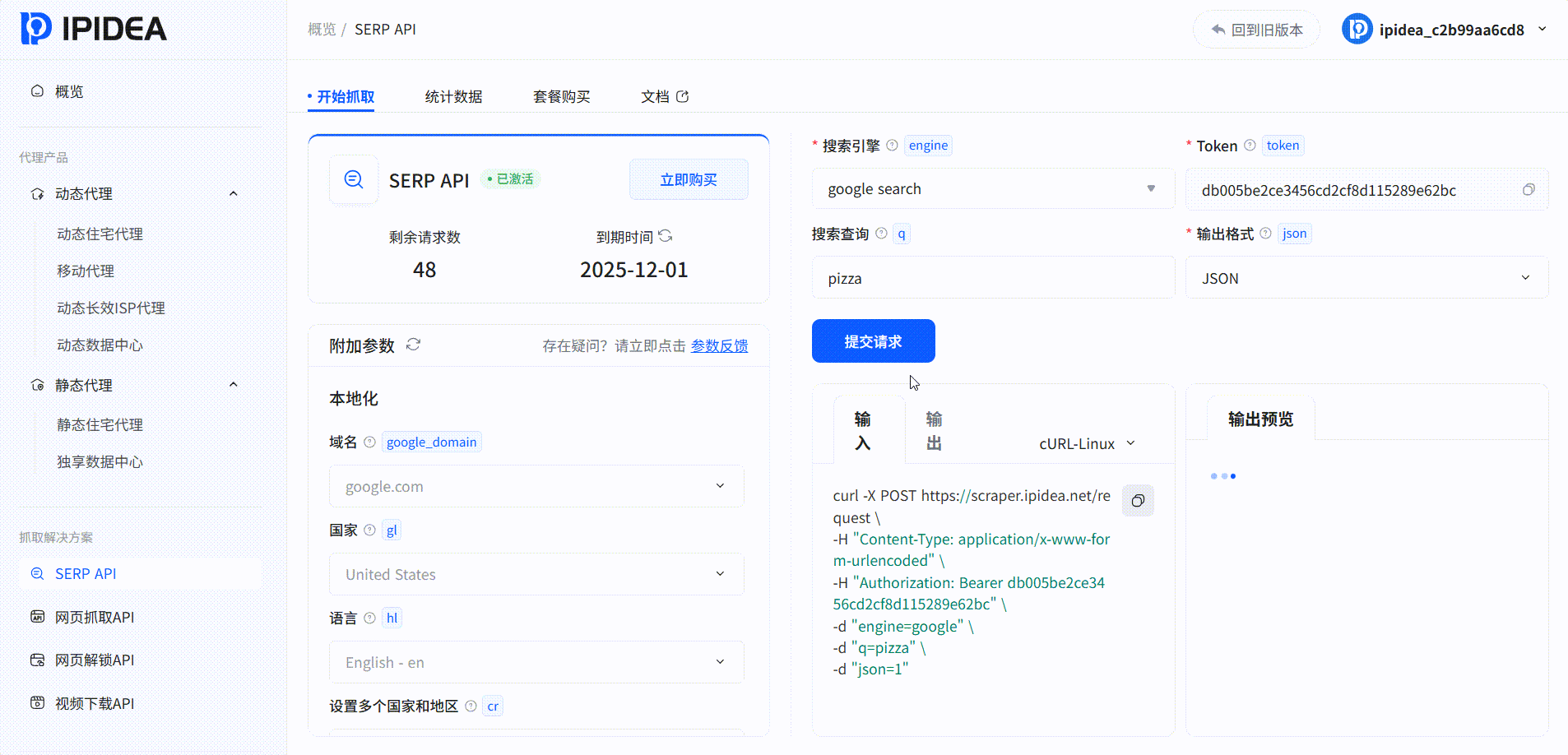Open the cURL-Linux language dropdown
This screenshot has width=1568, height=755.
click(x=1087, y=444)
